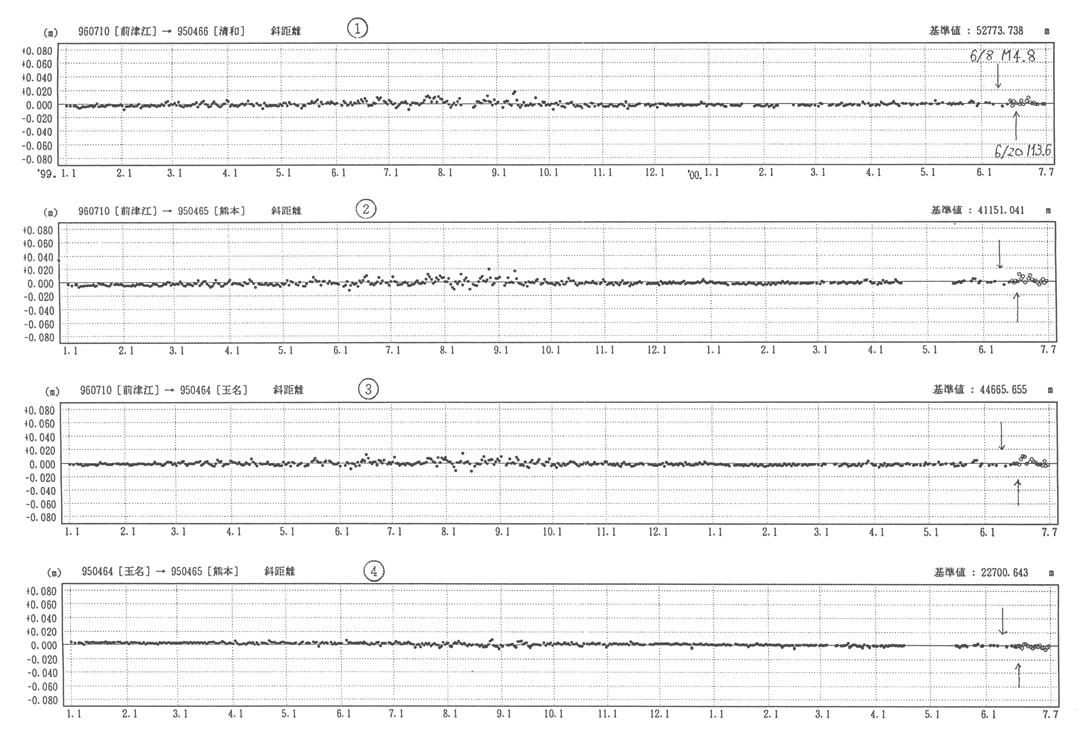
Task: Click the 960710 [前津江] → 950466 [清和] title
Action: (x=161, y=31)
